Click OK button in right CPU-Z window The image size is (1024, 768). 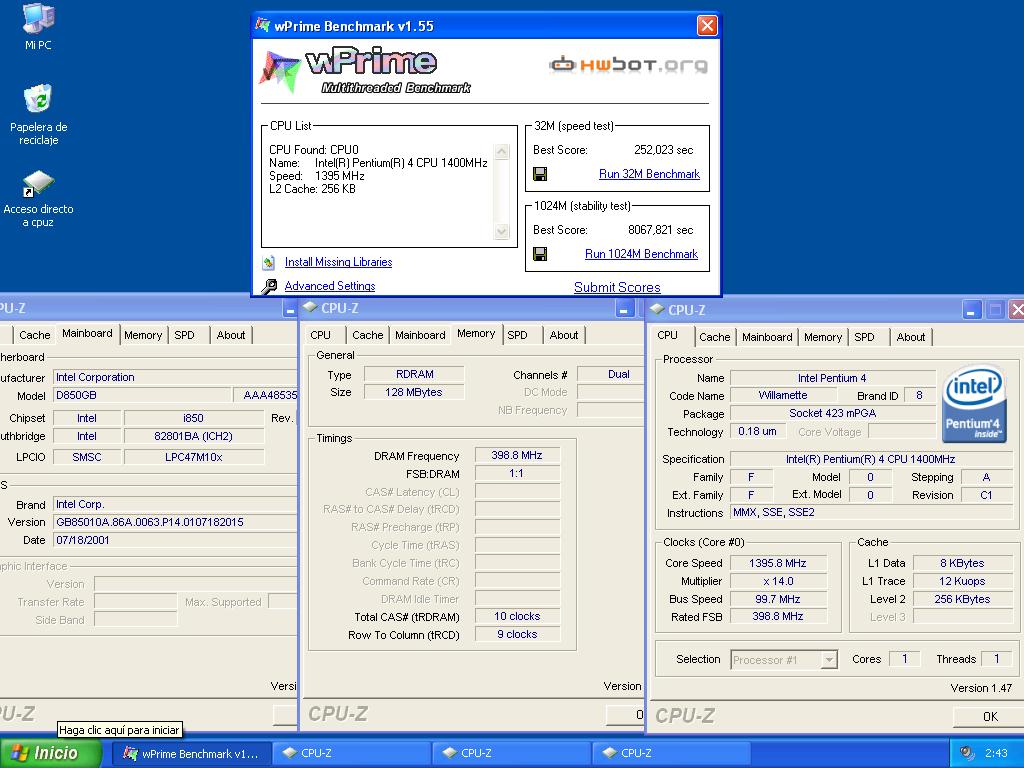tap(989, 716)
